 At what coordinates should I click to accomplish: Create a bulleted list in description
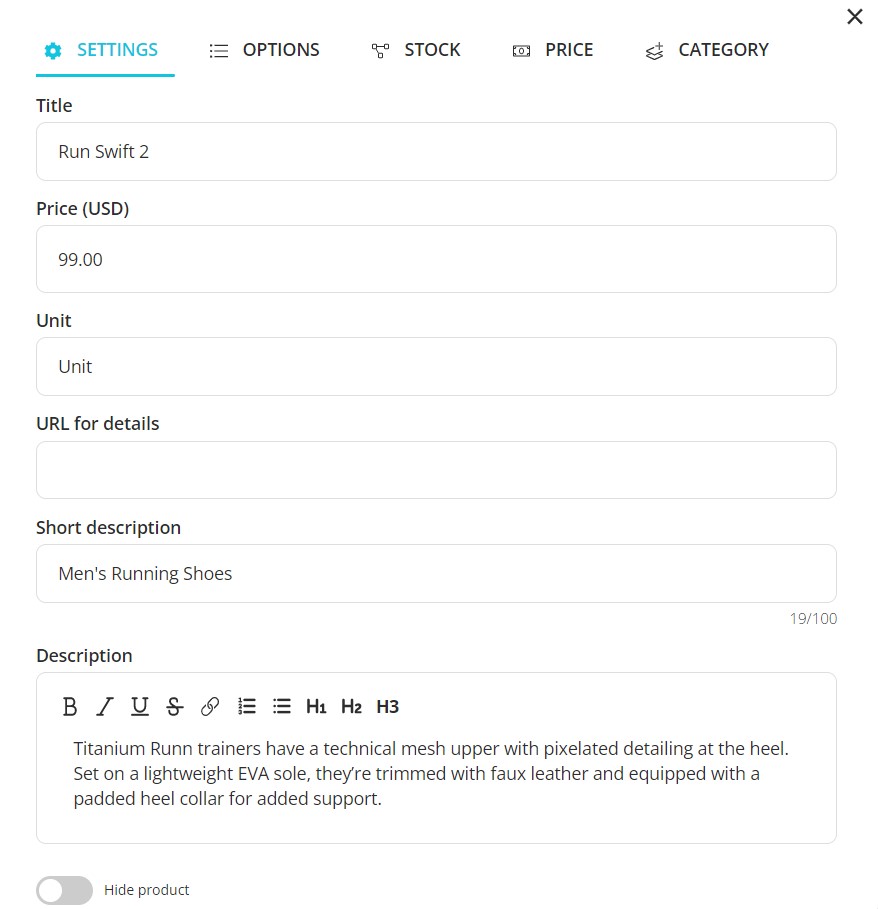282,707
